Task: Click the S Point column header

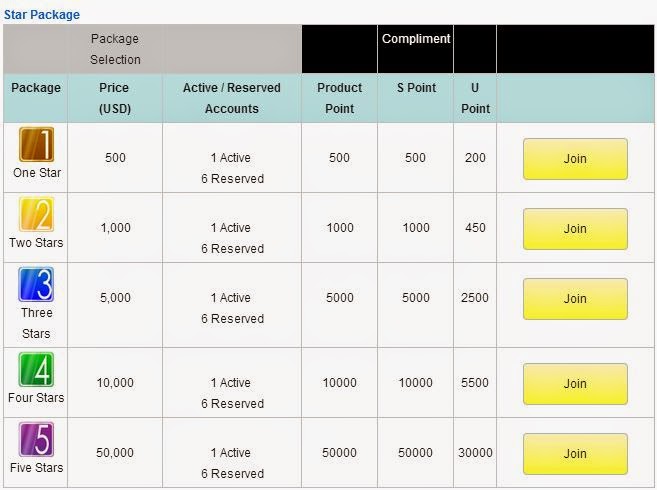Action: (x=416, y=88)
